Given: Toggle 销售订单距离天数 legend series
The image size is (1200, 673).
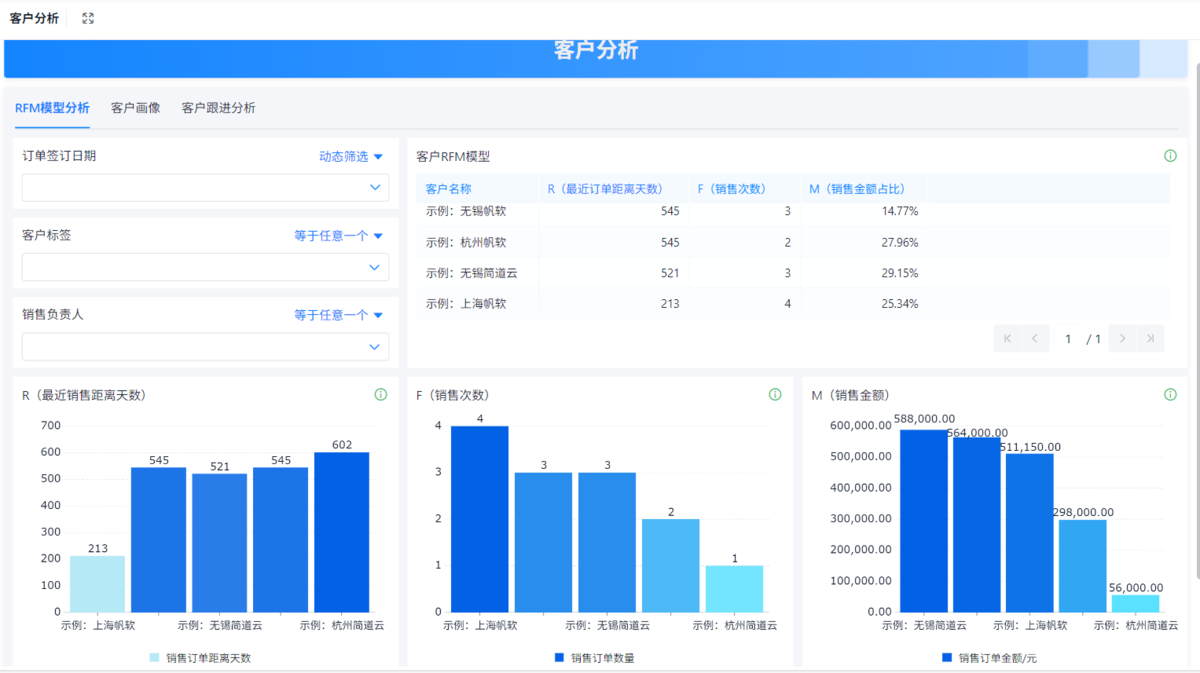Looking at the screenshot, I should point(200,658).
